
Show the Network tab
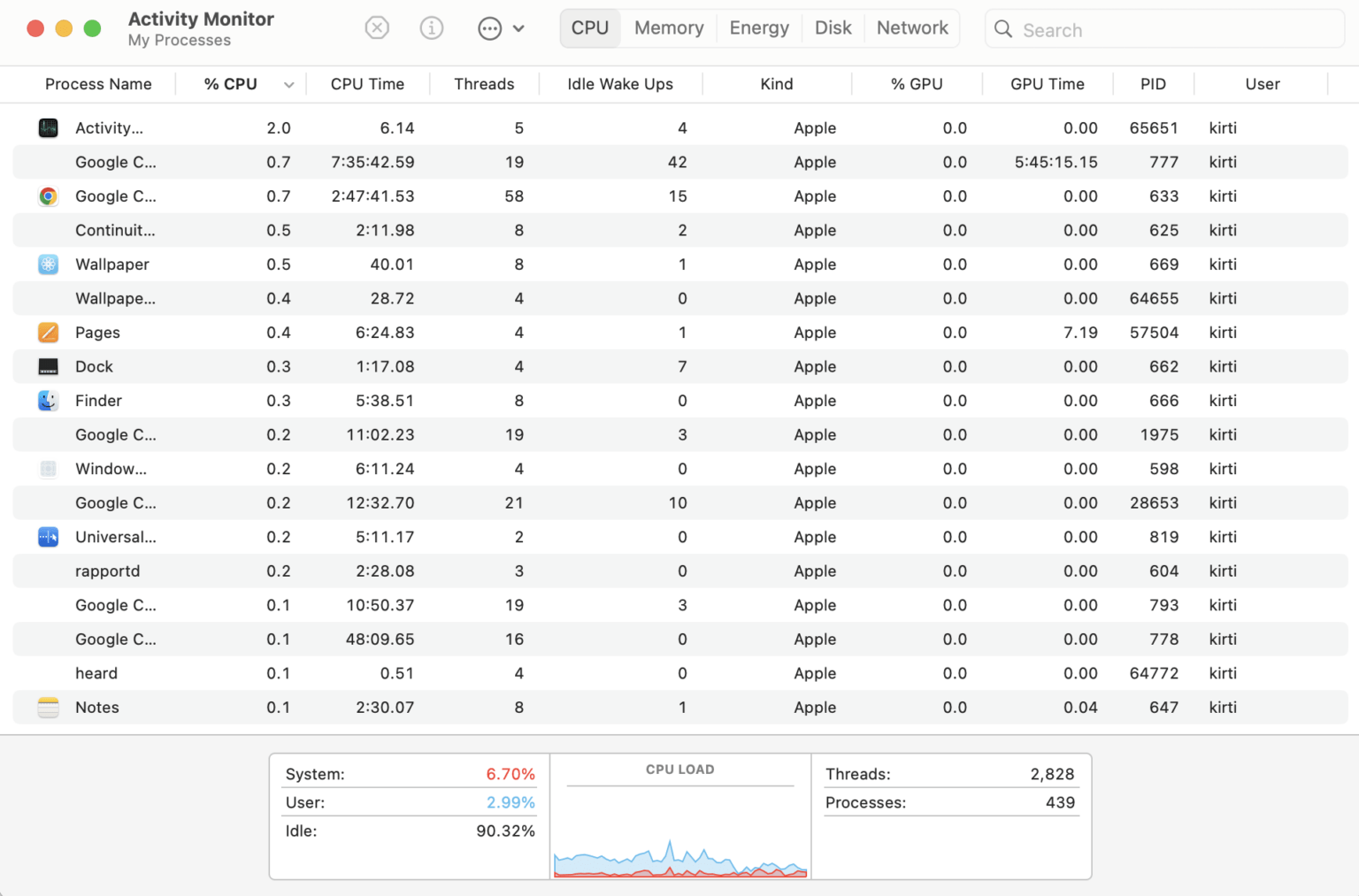tap(912, 28)
